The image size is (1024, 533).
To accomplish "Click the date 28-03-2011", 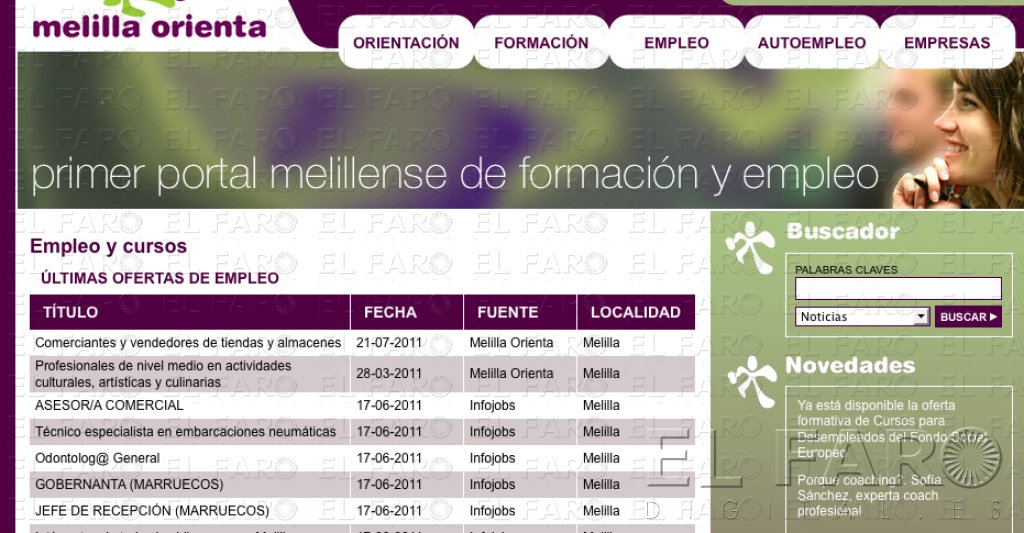I will [389, 374].
